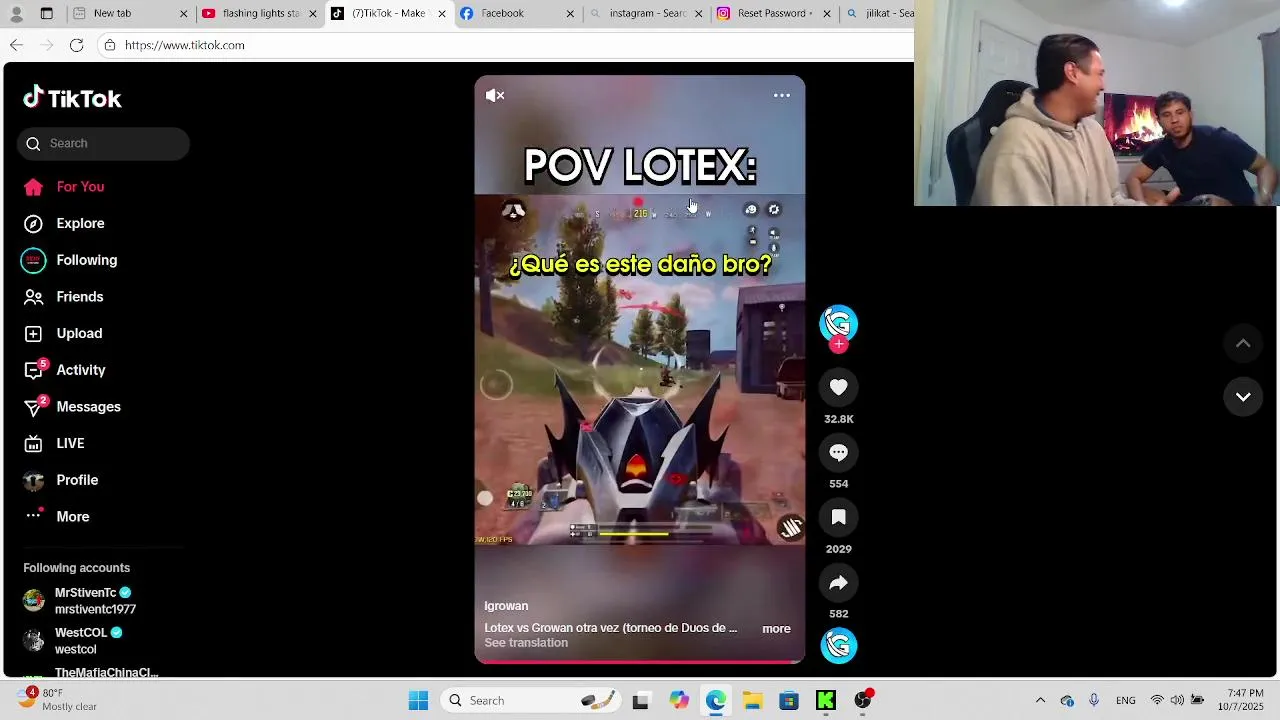Open Copilot from taskbar
This screenshot has height=720, width=1280.
point(679,700)
